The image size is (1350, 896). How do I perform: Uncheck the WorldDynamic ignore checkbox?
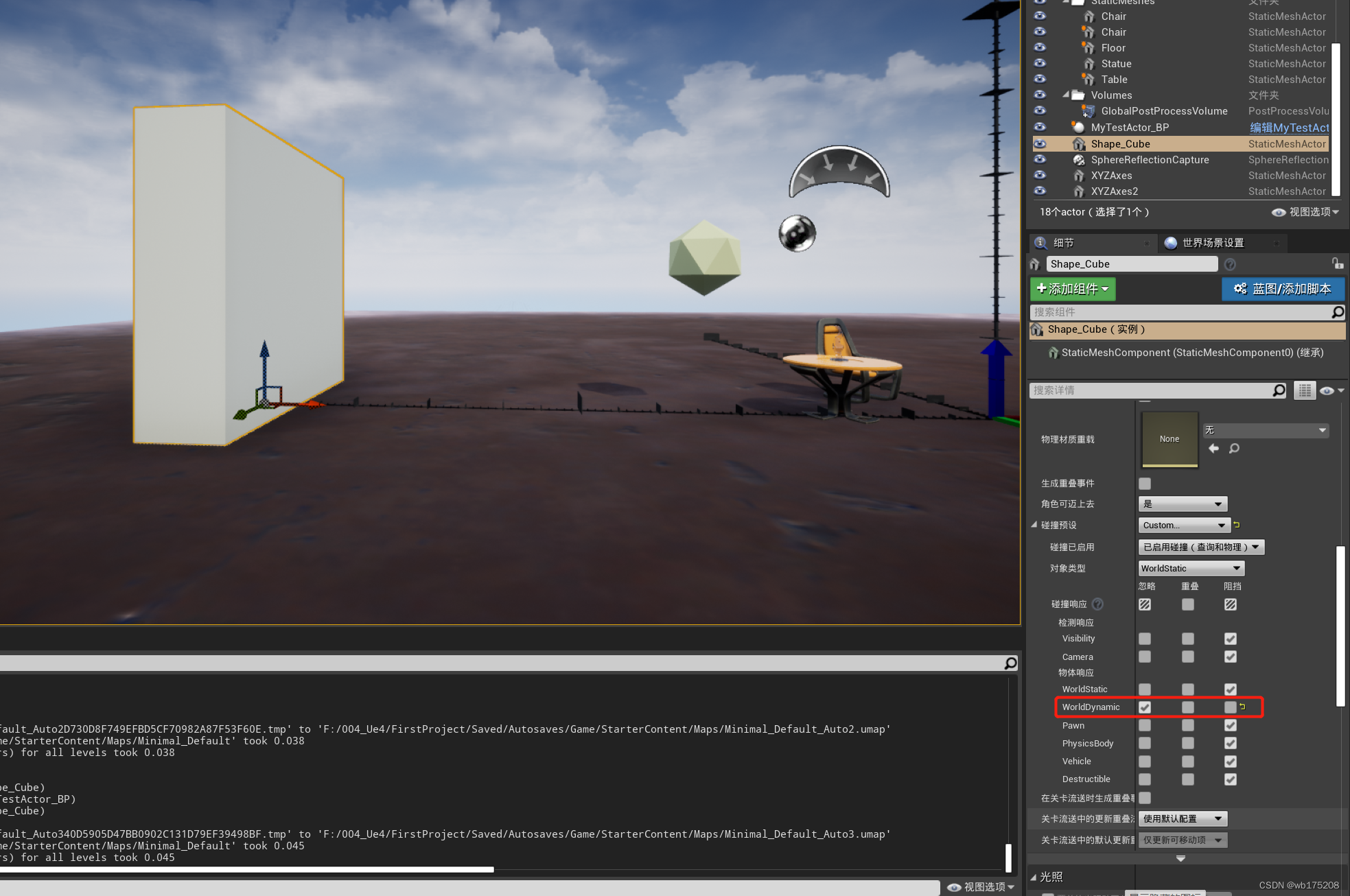click(1145, 707)
